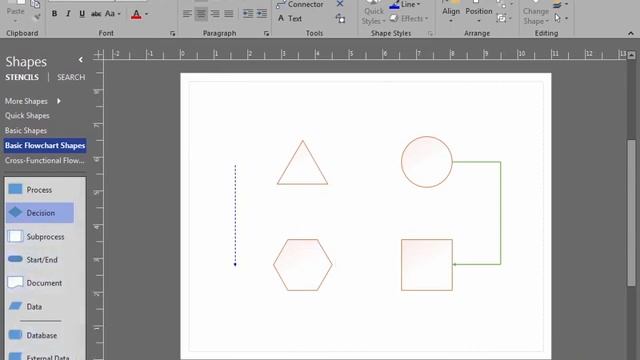
Task: Expand More Shapes menu
Action: pos(33,101)
